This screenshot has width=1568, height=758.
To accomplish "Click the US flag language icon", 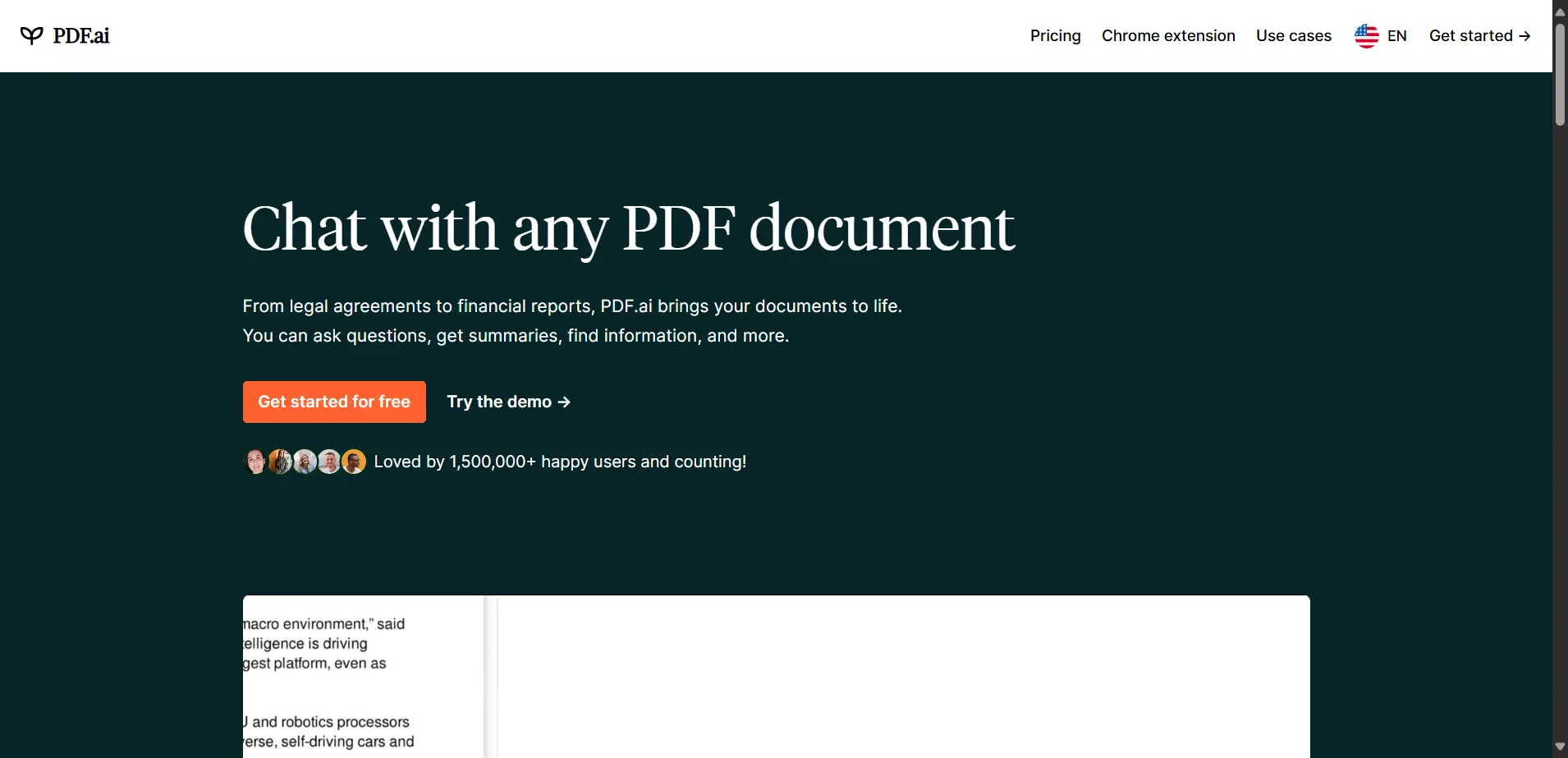I will click(1367, 36).
